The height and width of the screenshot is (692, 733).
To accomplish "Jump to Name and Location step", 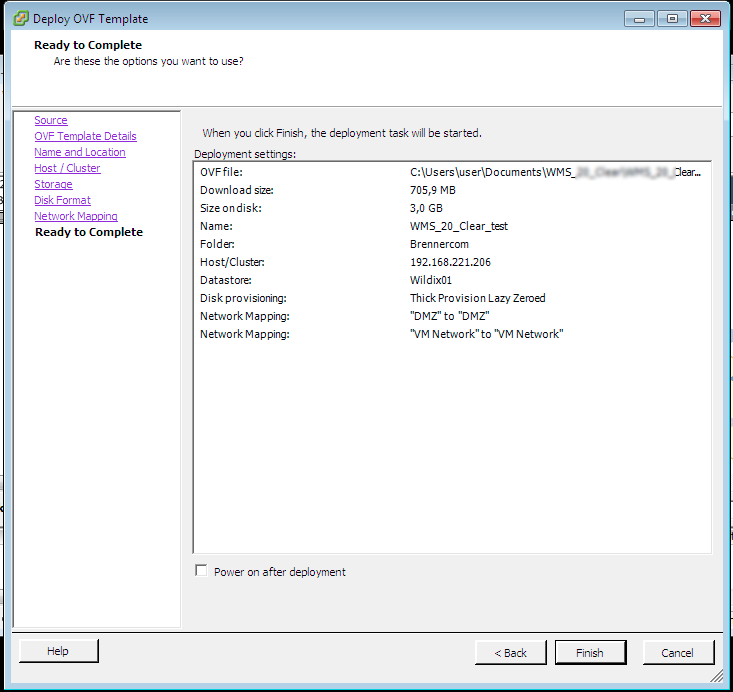I will coord(79,152).
